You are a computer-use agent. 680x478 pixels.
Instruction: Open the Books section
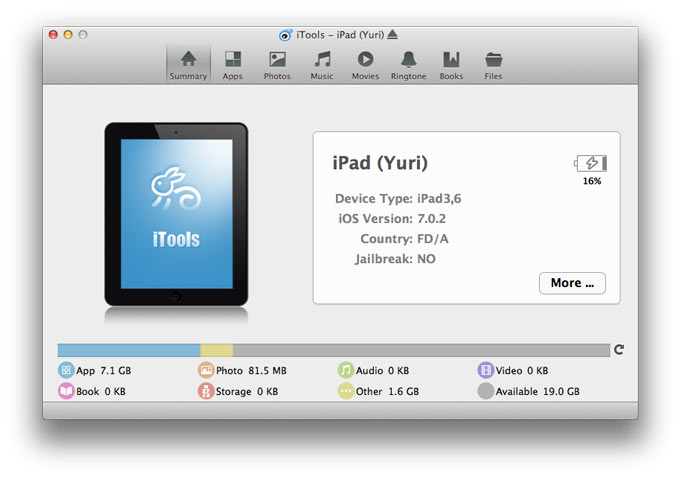(451, 65)
